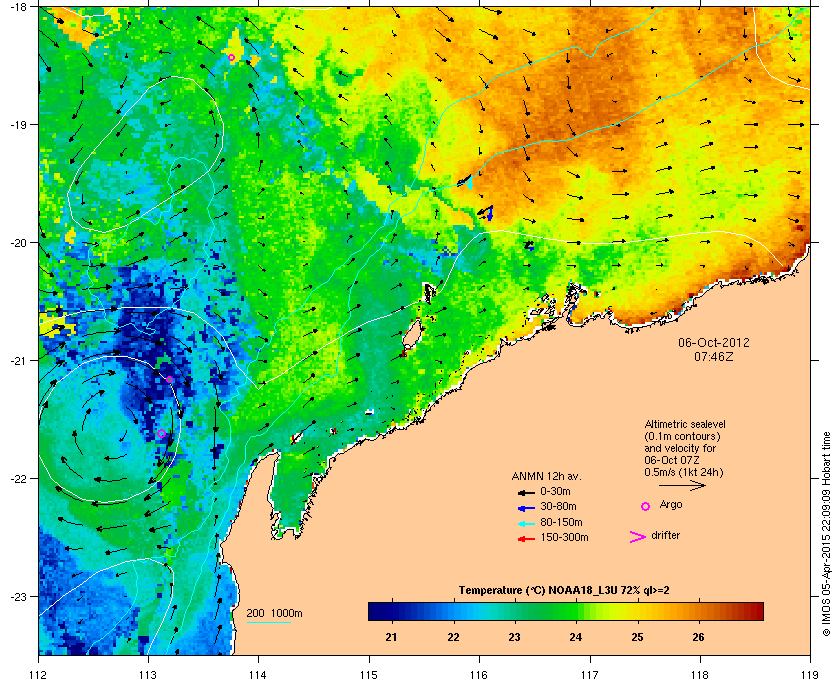
Task: Click the longitude axis label 113
Action: [x=148, y=674]
